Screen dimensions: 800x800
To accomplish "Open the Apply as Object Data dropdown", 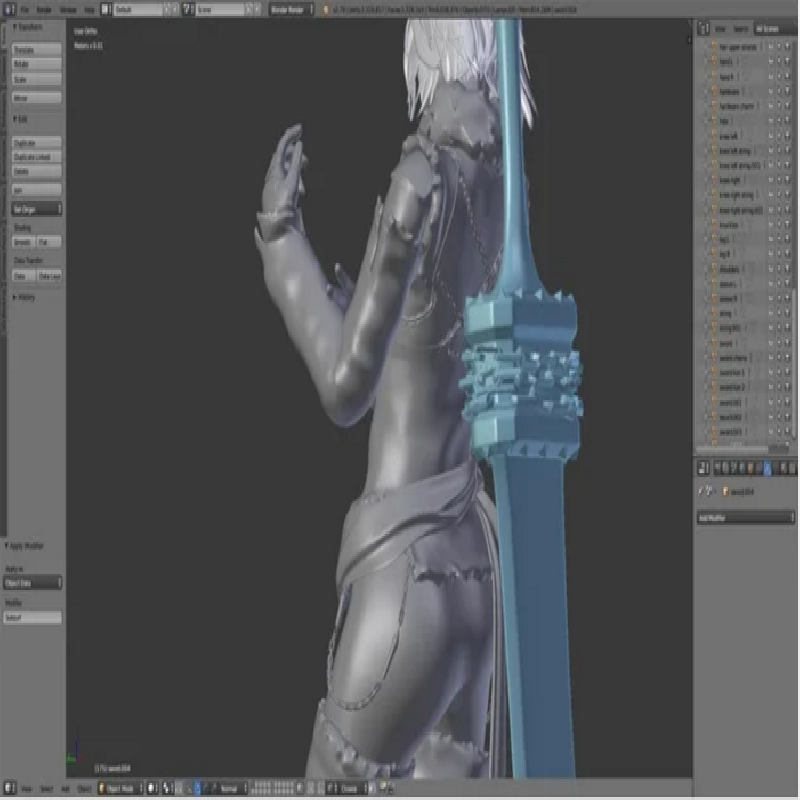I will coord(33,583).
